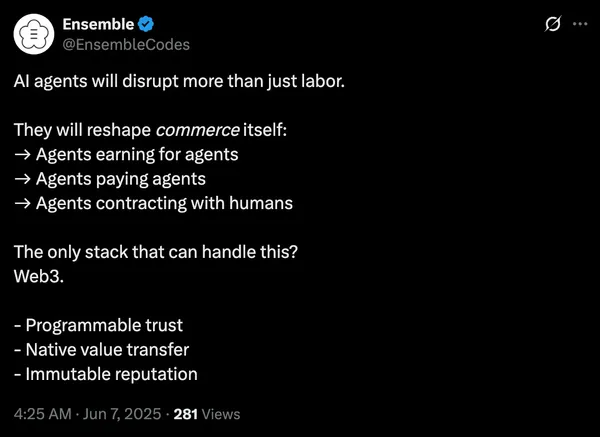The width and height of the screenshot is (600, 437).
Task: Click the only stack question line
Action: pyautogui.click(x=156, y=252)
